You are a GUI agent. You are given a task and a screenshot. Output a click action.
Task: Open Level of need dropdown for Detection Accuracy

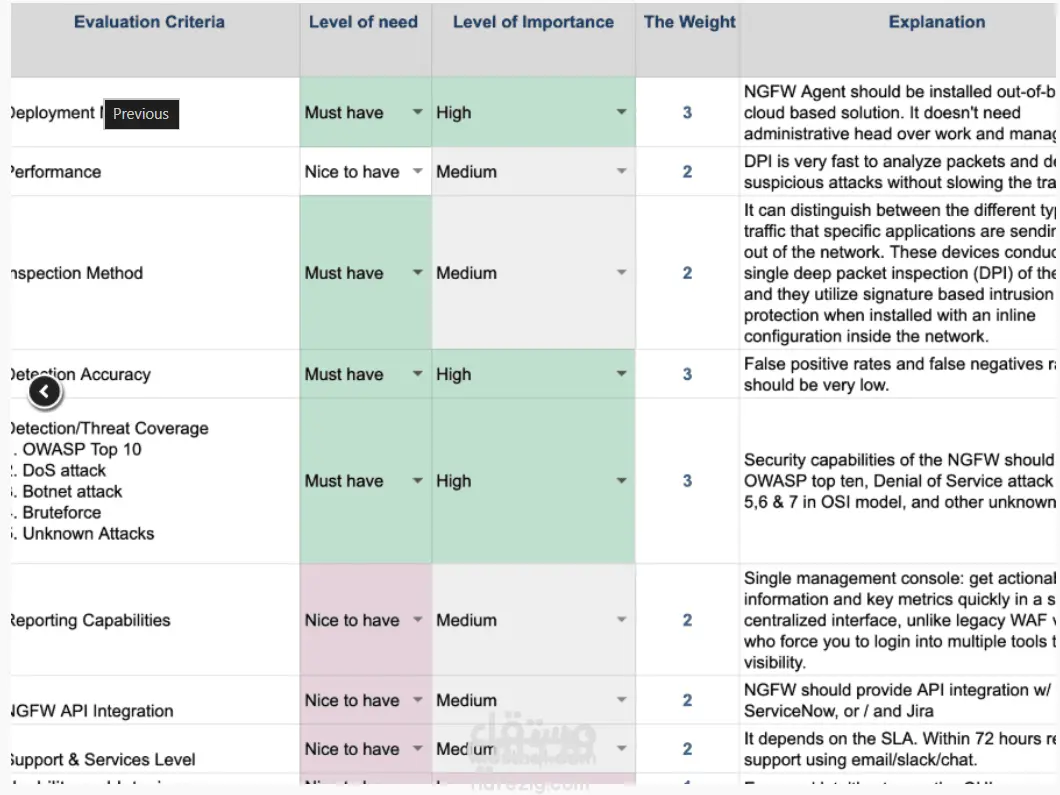[x=418, y=374]
